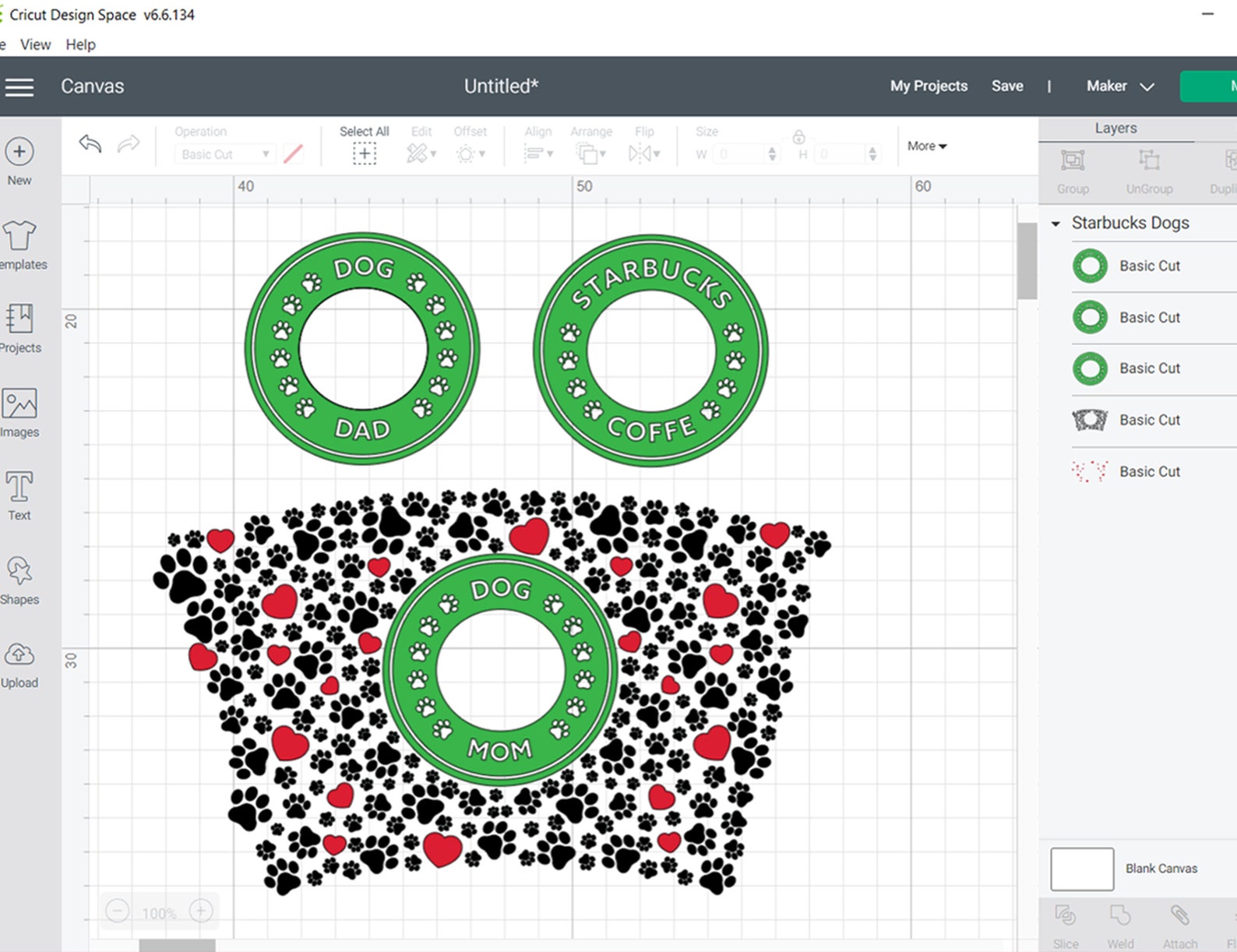
Task: Select the black paw wrap Basic Cut layer
Action: point(1154,421)
